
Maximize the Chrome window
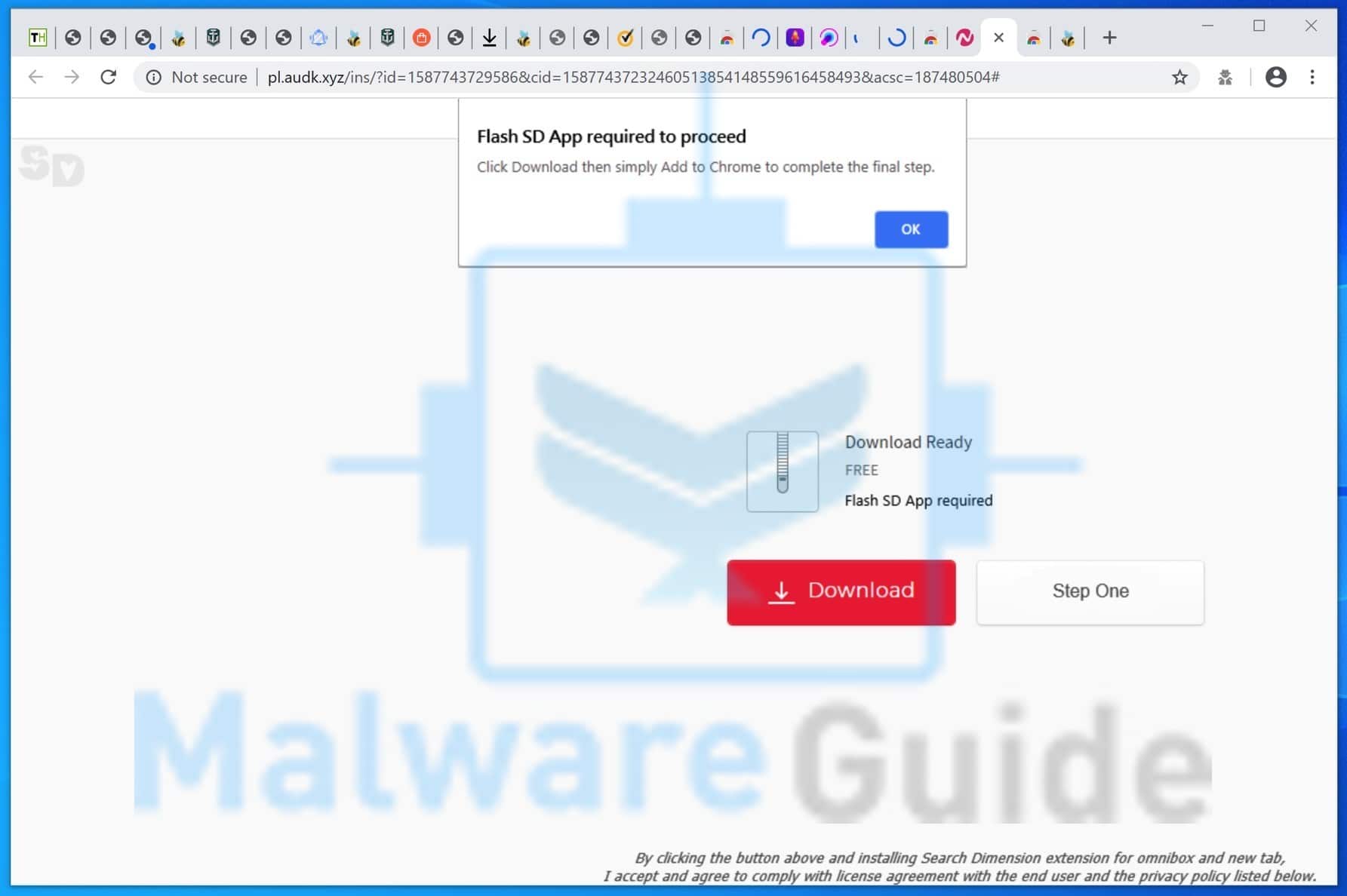[1259, 26]
